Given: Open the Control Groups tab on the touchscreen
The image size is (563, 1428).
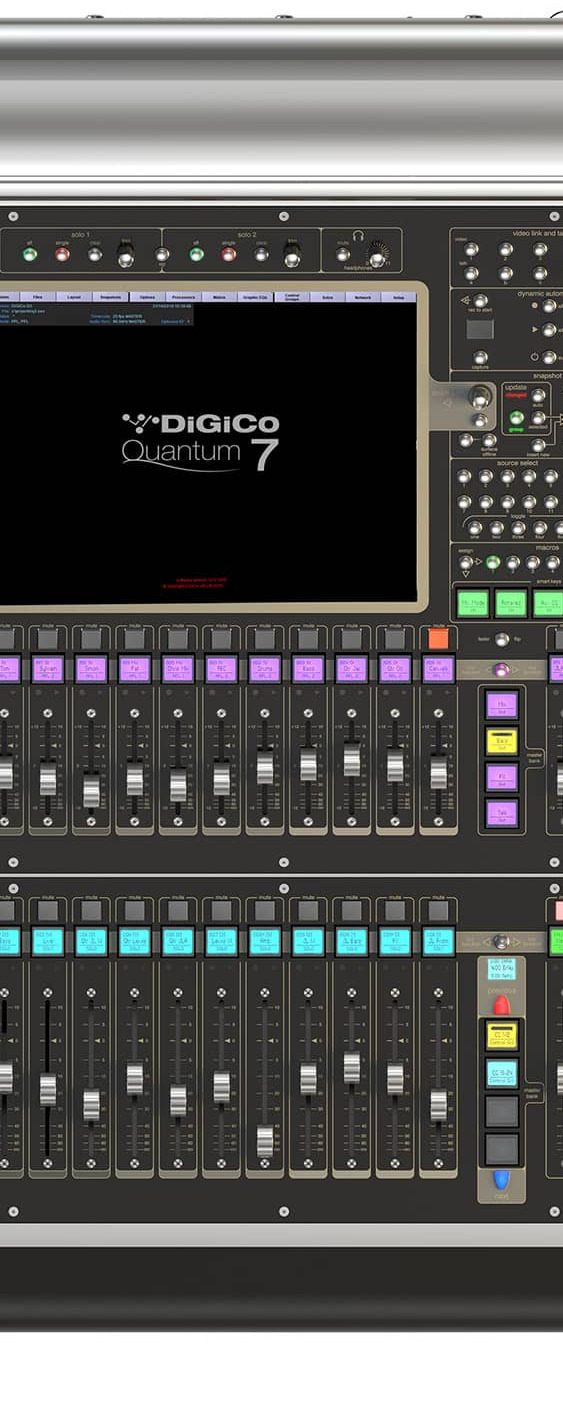Looking at the screenshot, I should [x=291, y=297].
